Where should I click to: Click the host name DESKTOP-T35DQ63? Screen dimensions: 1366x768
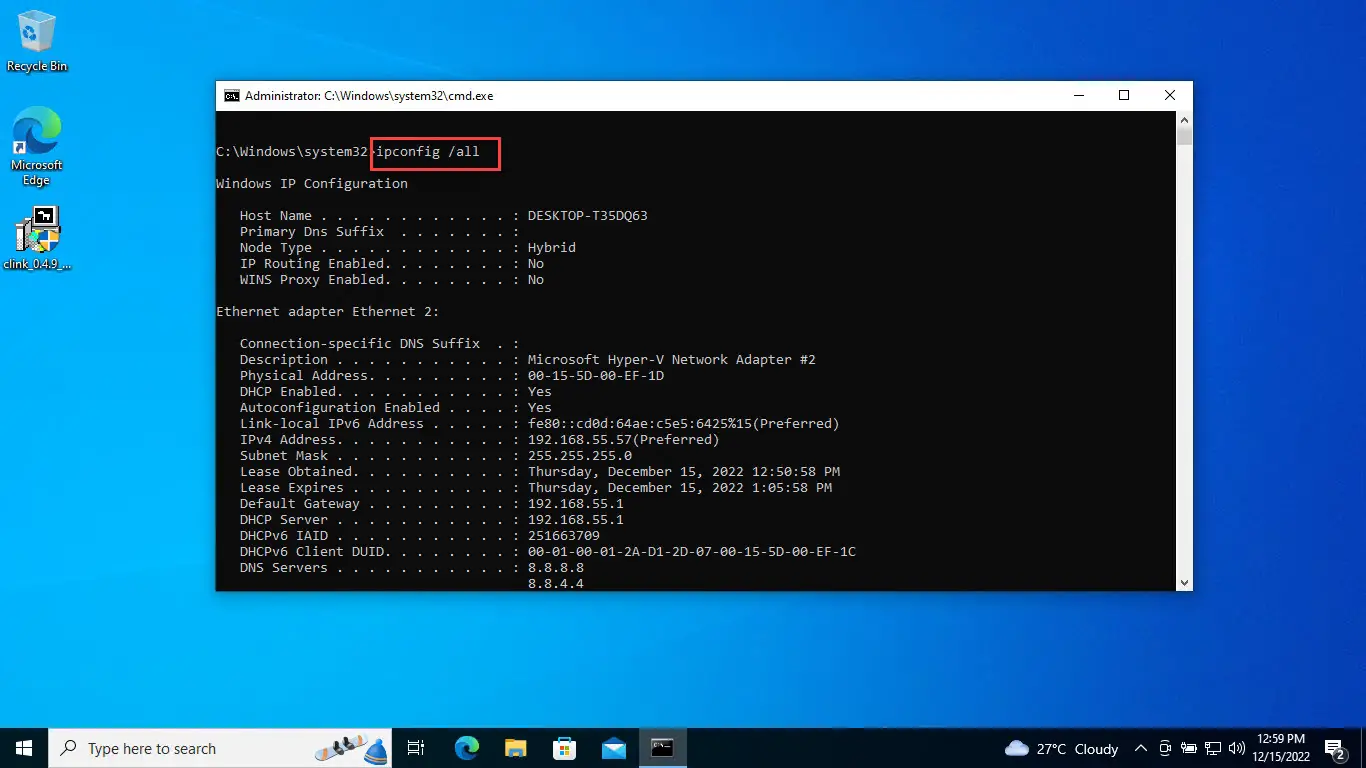point(587,216)
